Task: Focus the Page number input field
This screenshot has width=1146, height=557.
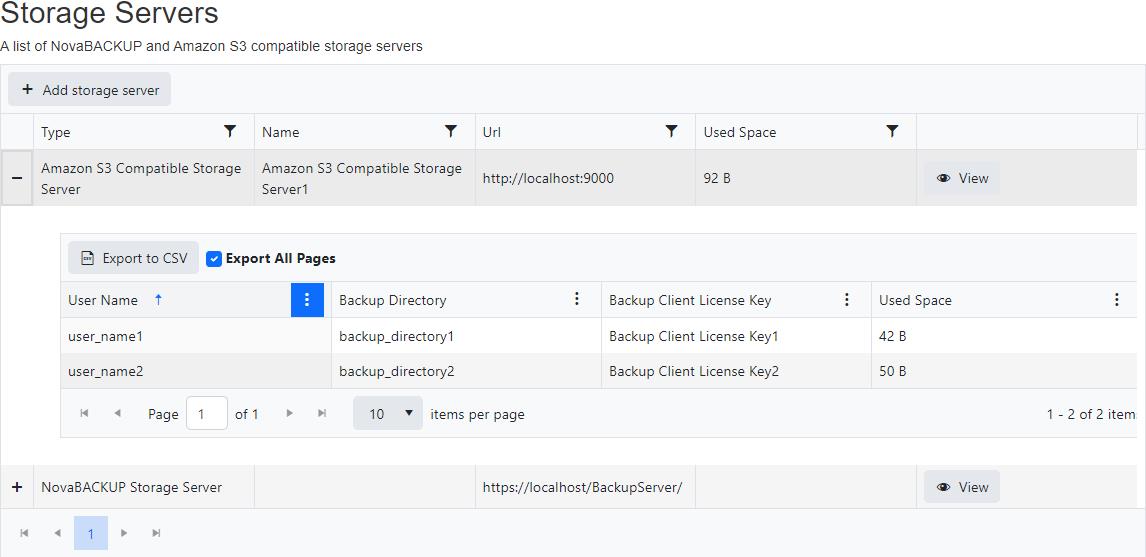Action: pos(207,414)
